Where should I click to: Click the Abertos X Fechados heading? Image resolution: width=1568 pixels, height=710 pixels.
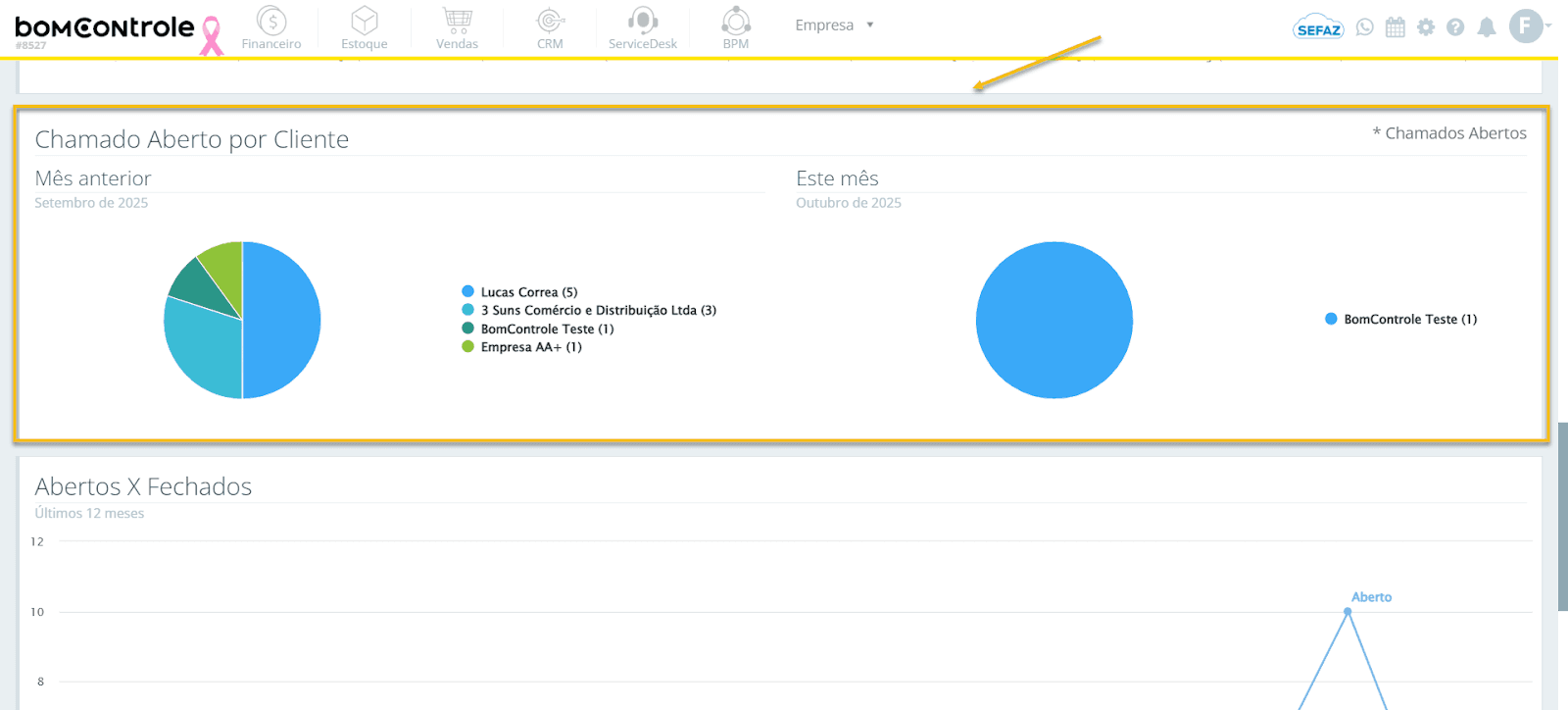143,486
